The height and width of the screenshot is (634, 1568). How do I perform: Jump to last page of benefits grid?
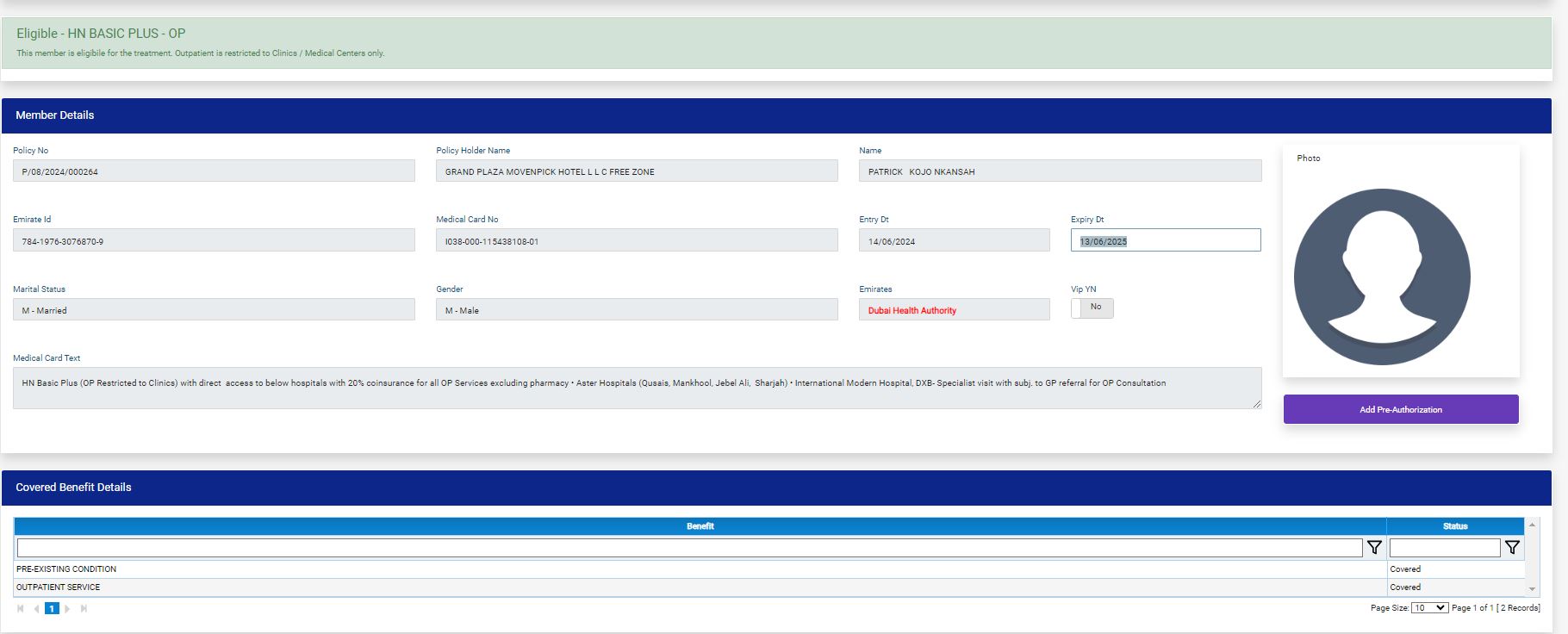(84, 609)
